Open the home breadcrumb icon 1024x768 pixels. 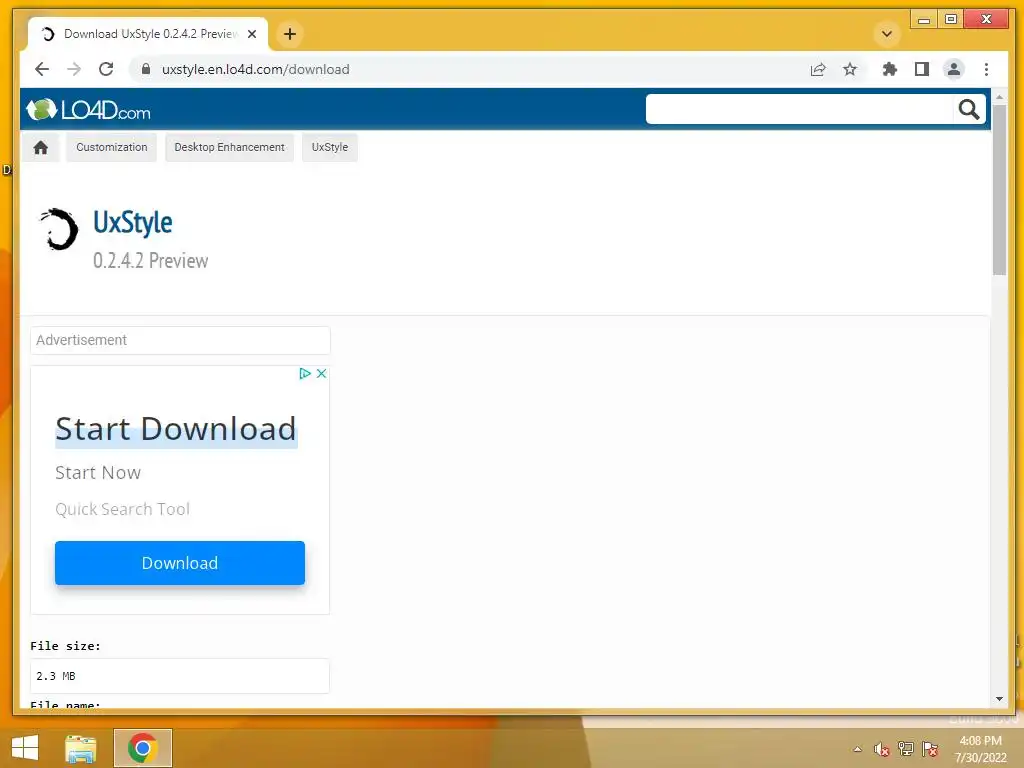point(40,148)
